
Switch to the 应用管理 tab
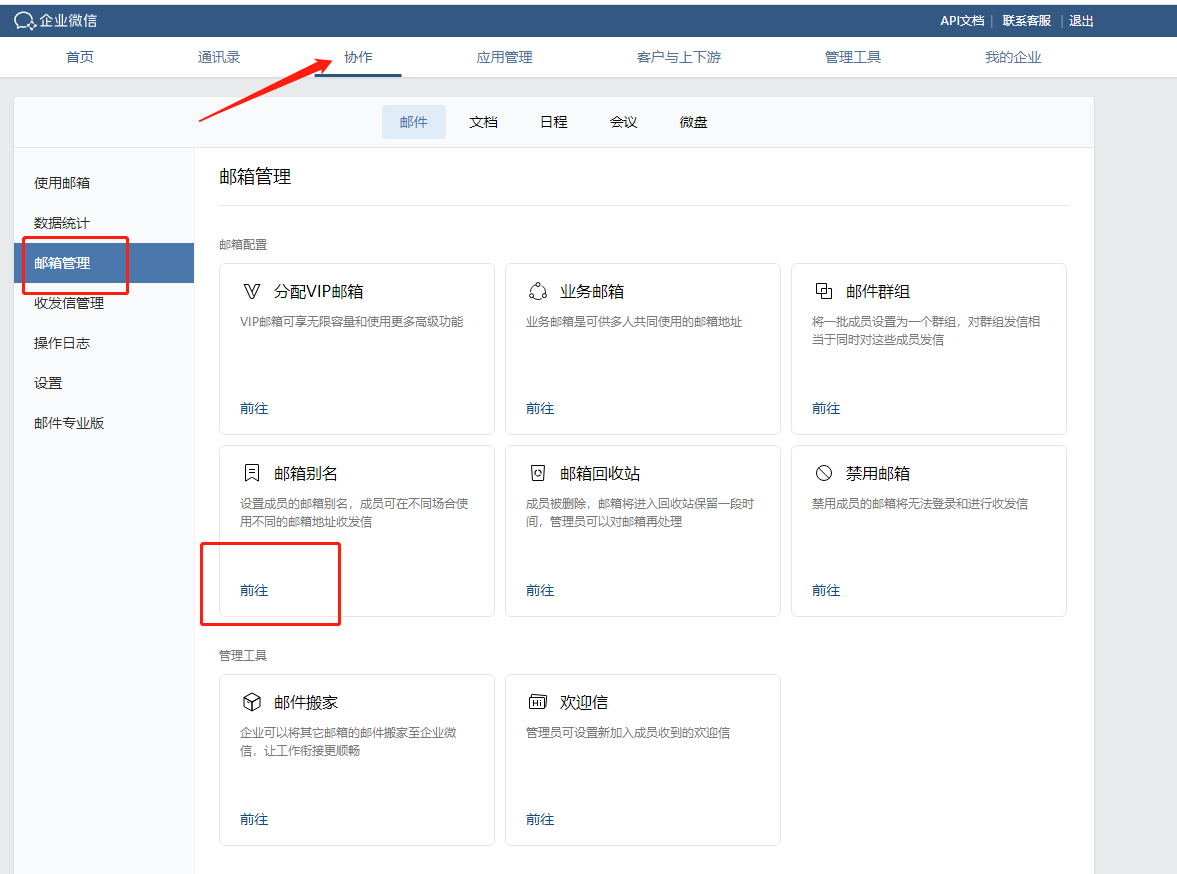[x=504, y=57]
